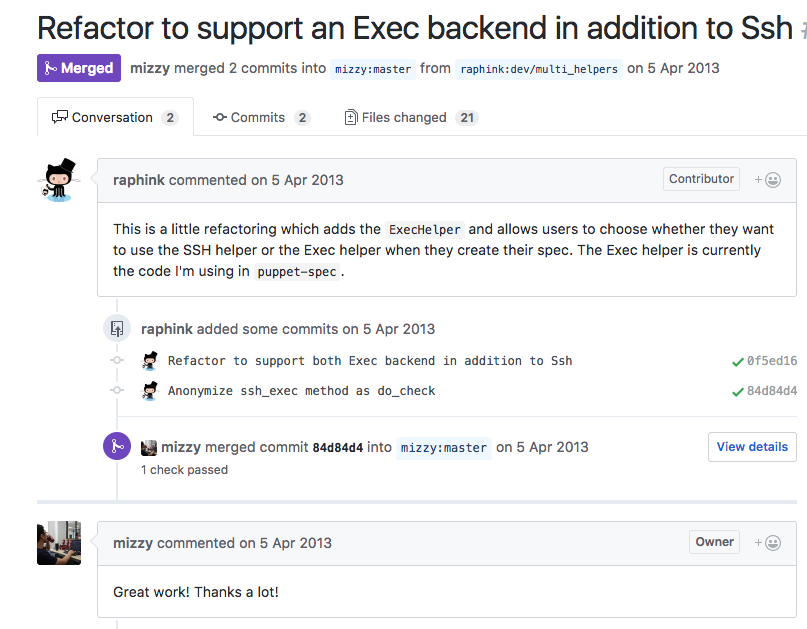Open commit hash 0f5ed16 link

(x=771, y=361)
